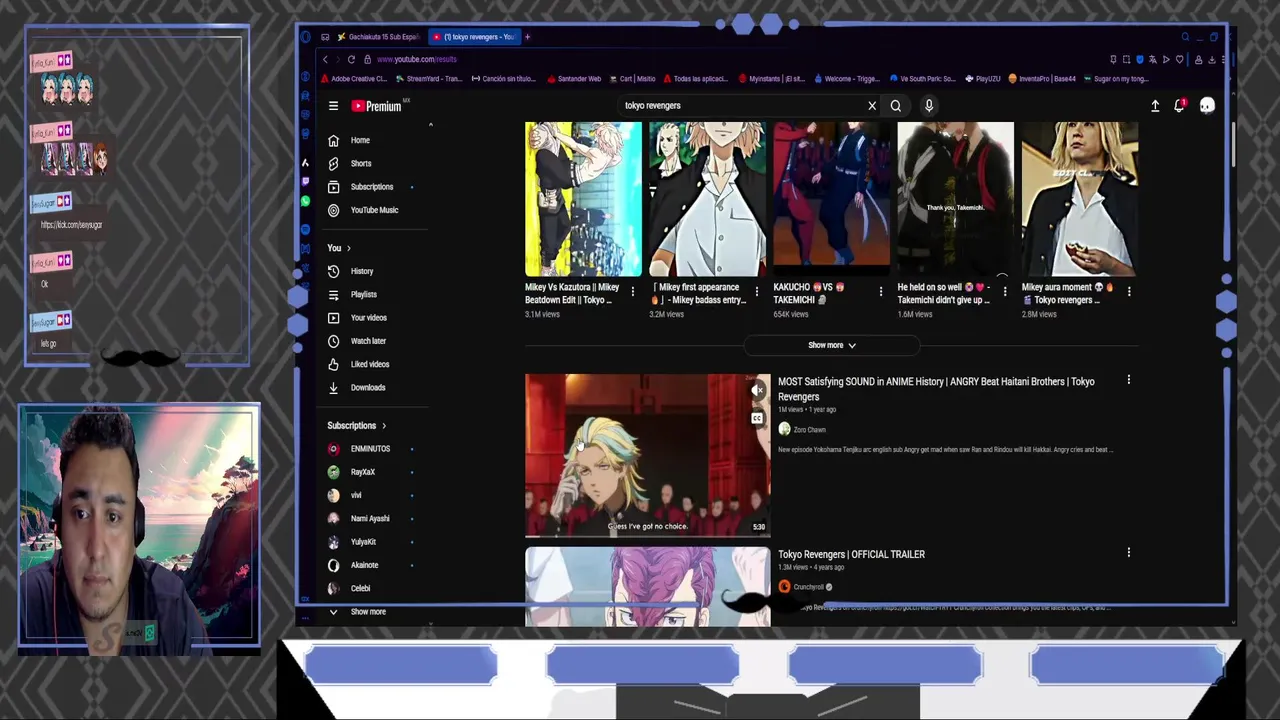The image size is (1280, 720).
Task: Open MOST Satisfying SOUND in ANIME video title
Action: tap(936, 389)
